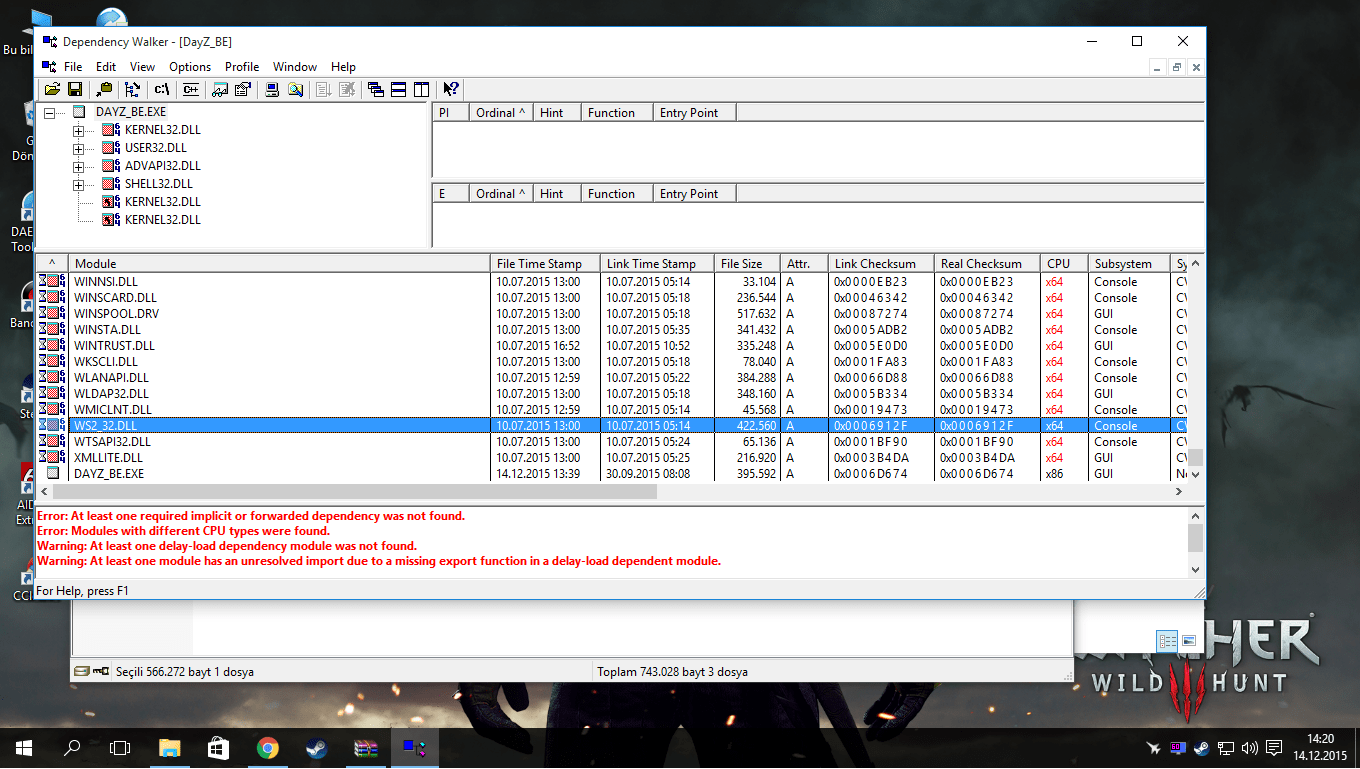1360x769 pixels.
Task: Collapse the DAYZ_BE.EXE tree node
Action: click(49, 113)
